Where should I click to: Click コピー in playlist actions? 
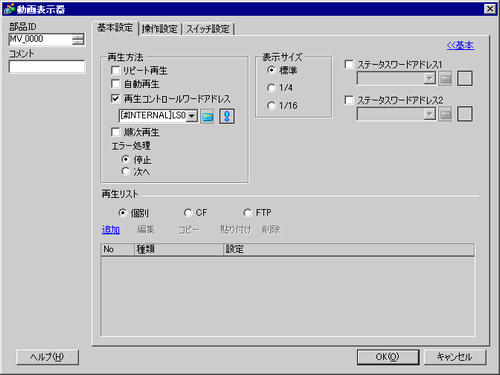point(189,230)
